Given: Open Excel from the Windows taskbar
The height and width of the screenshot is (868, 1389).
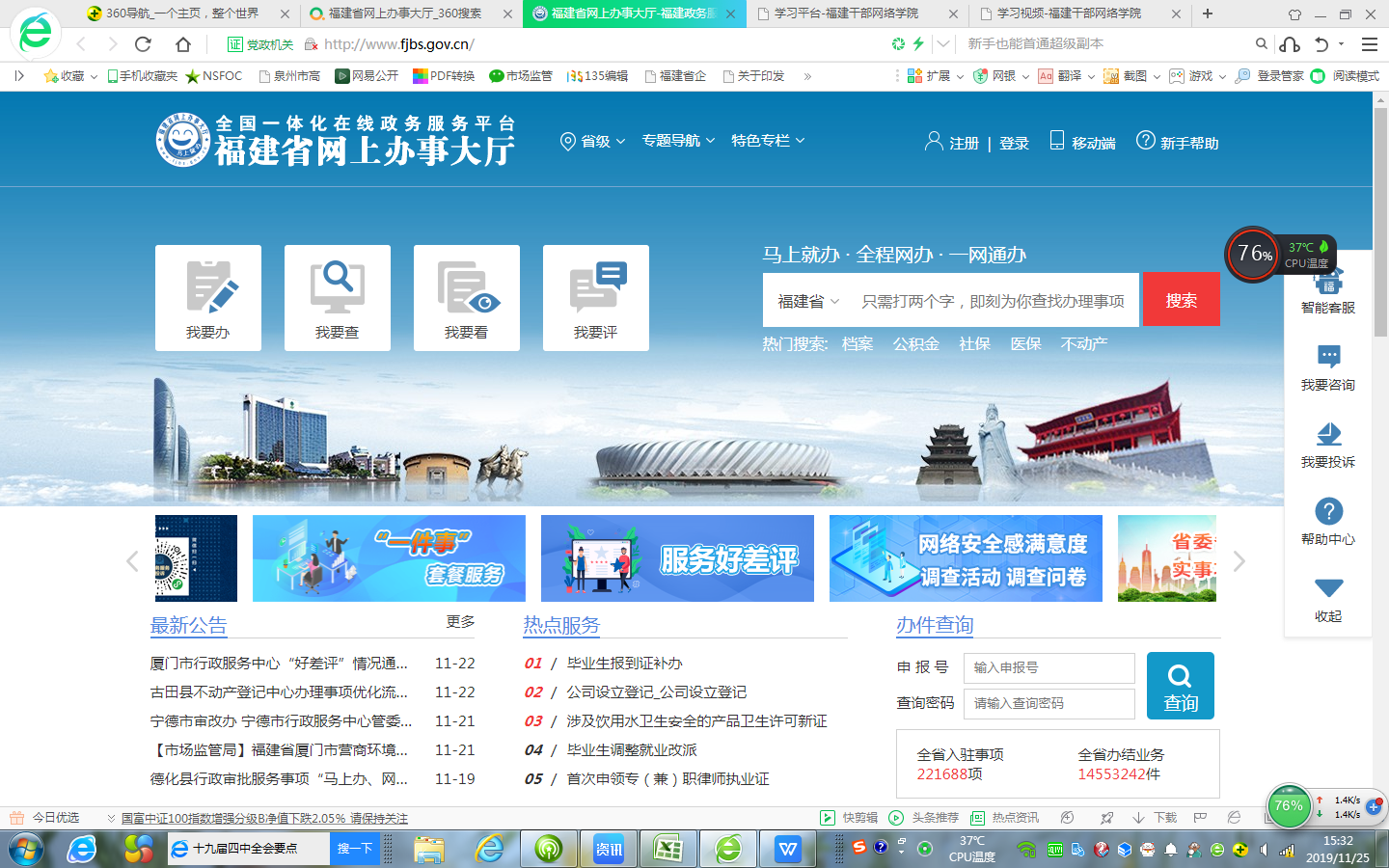Looking at the screenshot, I should [667, 849].
